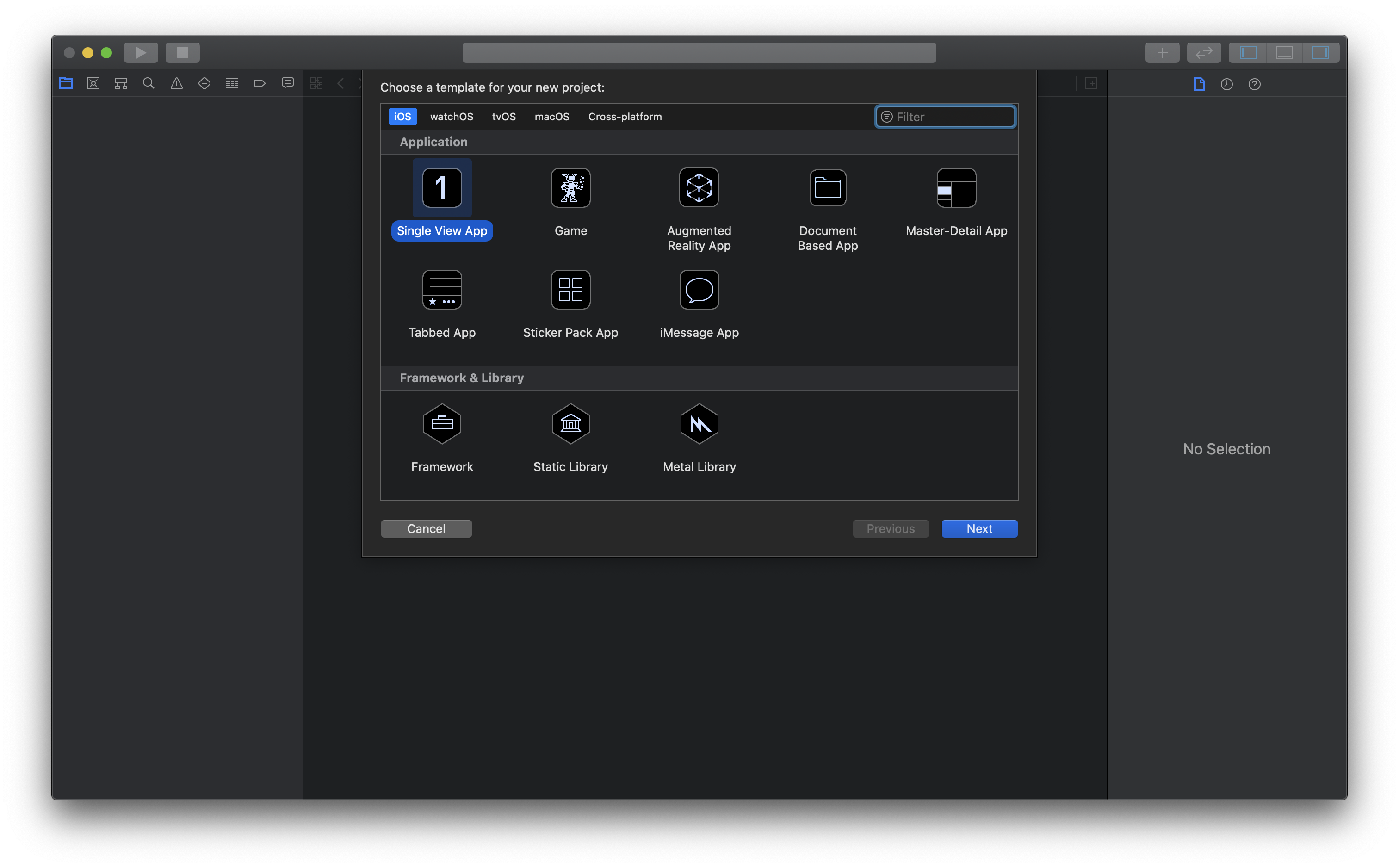
Task: Toggle the bottom debug area panel
Action: (1284, 53)
